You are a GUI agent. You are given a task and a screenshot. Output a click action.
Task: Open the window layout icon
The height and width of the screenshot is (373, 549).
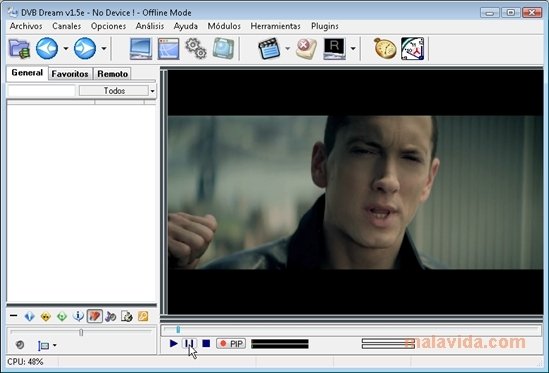tap(168, 49)
